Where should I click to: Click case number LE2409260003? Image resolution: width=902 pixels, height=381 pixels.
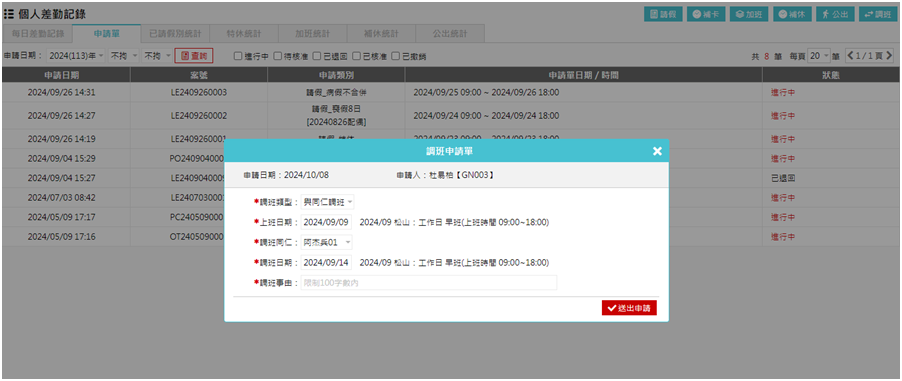(x=198, y=92)
